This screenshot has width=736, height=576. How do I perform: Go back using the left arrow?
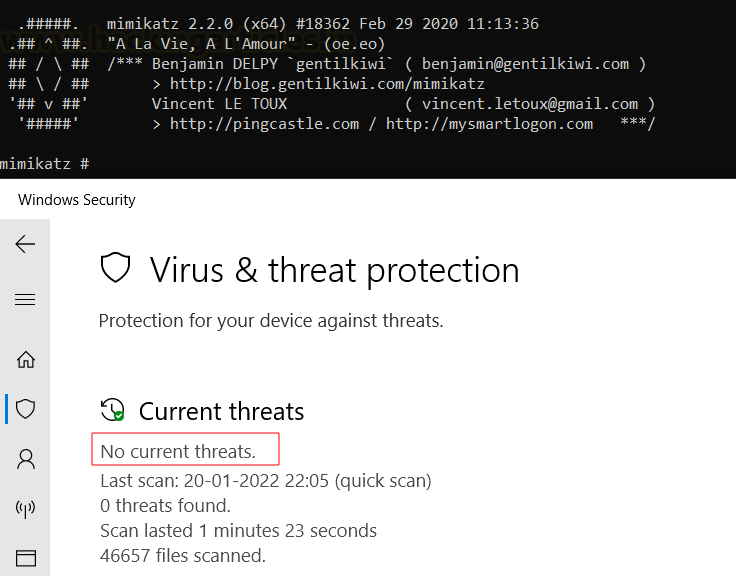click(x=25, y=244)
